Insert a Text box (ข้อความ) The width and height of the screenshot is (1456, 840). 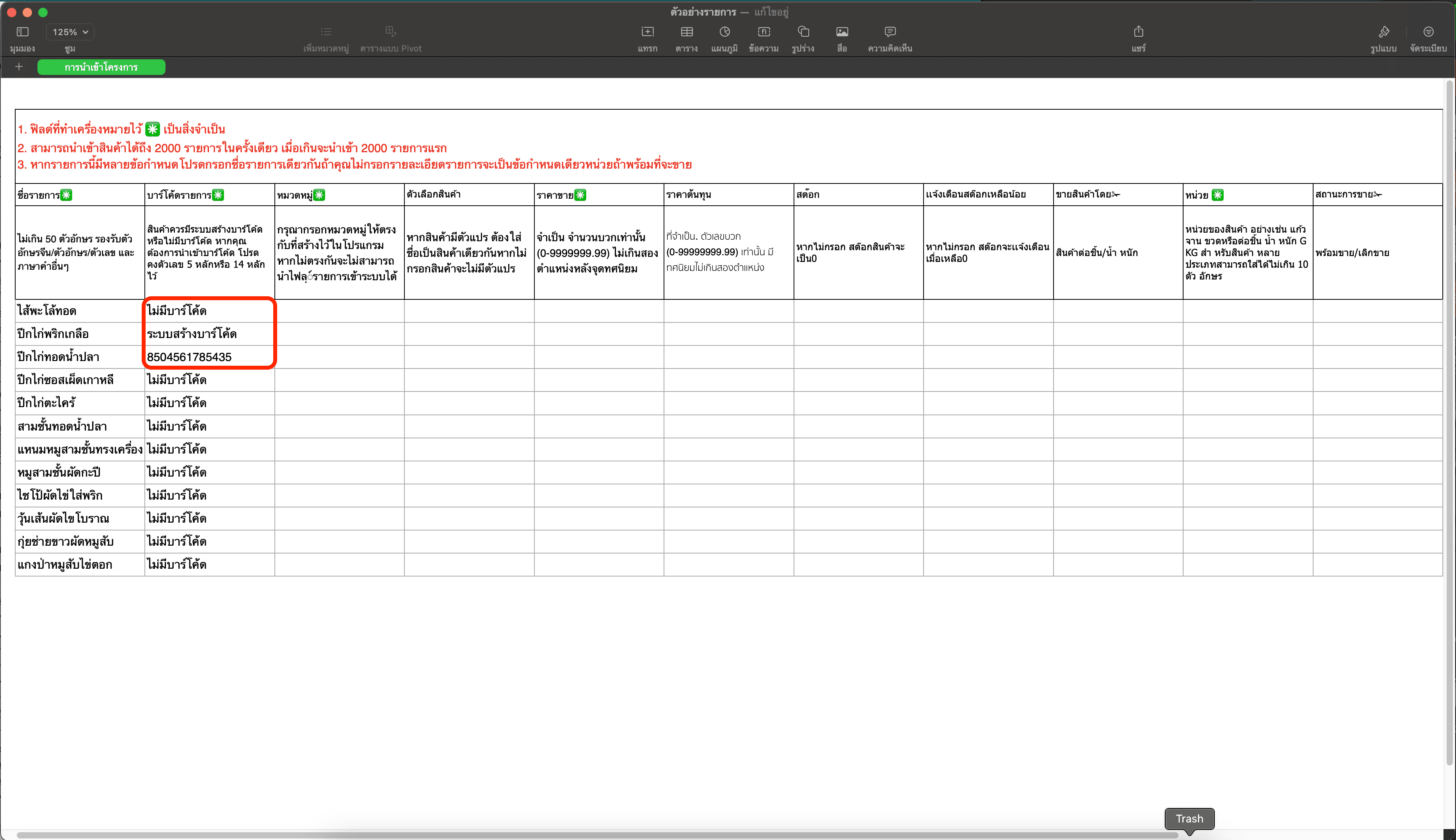(x=764, y=32)
